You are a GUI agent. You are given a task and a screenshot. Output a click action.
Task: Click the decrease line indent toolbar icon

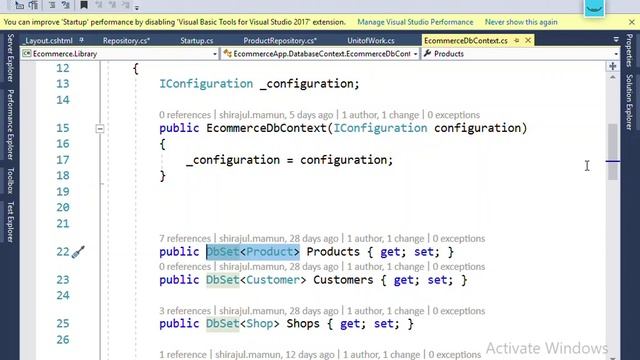[x=19, y=5]
